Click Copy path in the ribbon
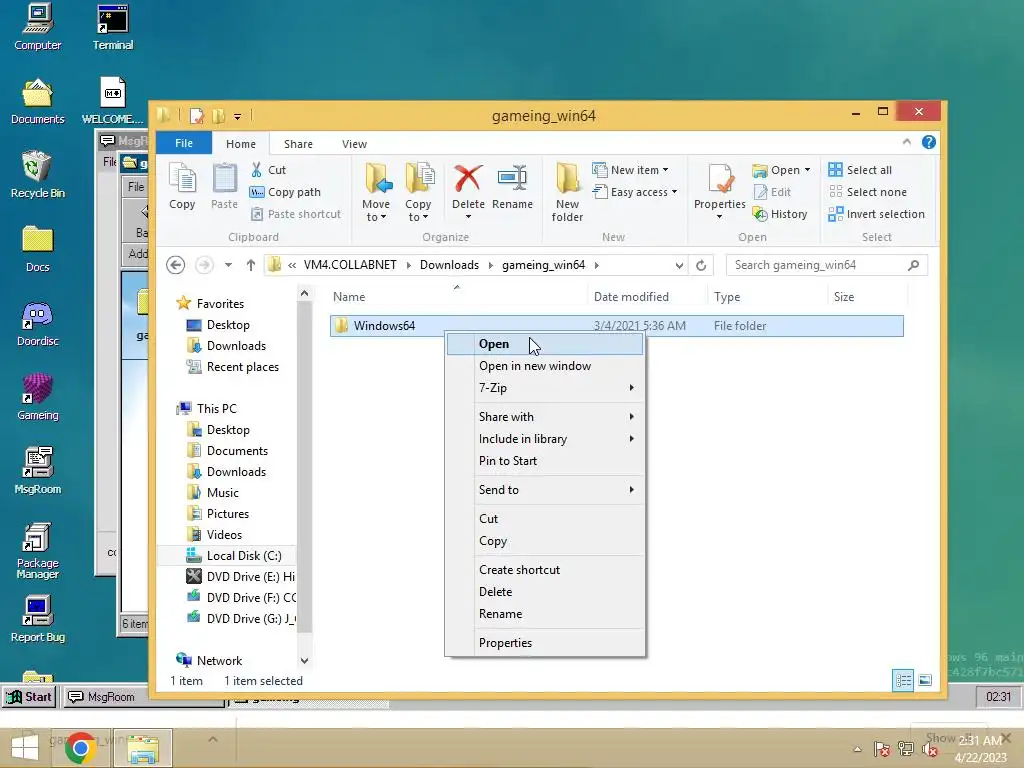The image size is (1024, 768). 285,192
